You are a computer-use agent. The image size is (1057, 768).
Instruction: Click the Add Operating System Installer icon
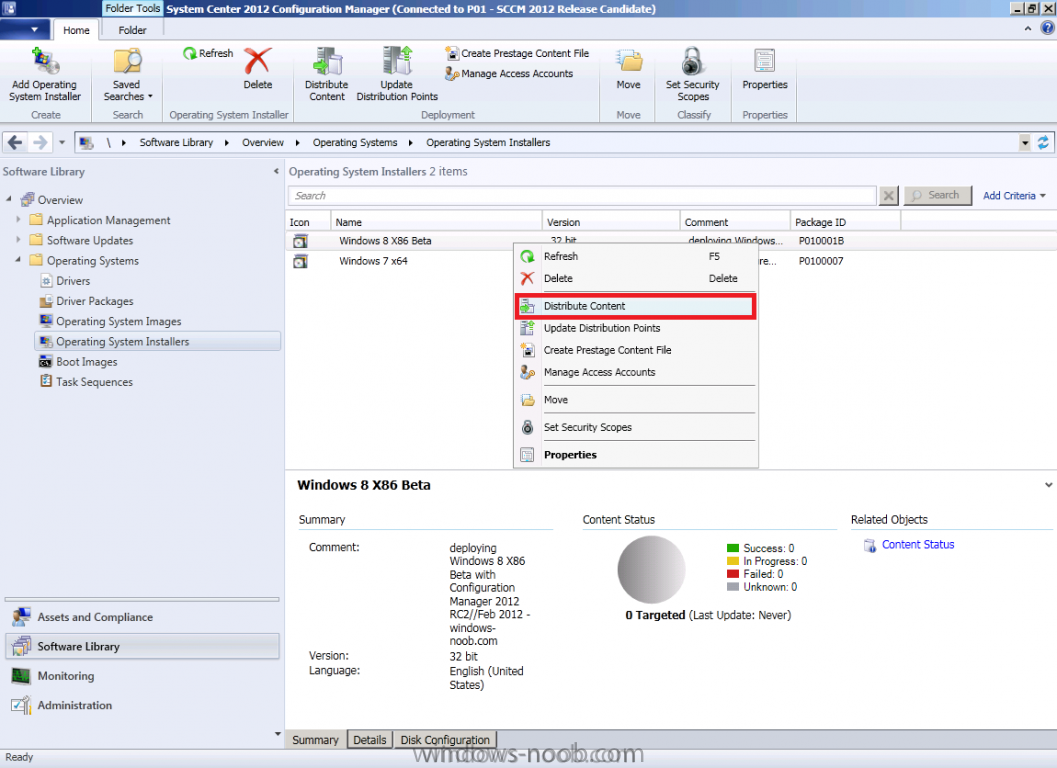coord(45,61)
